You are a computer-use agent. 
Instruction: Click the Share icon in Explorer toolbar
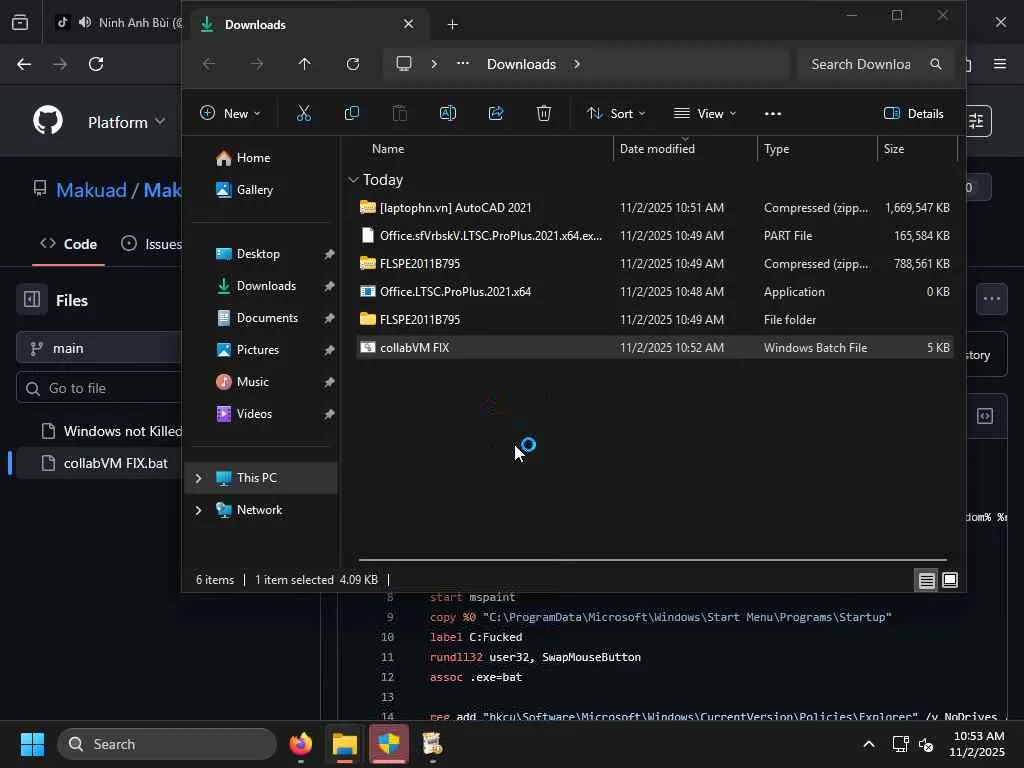coord(496,113)
